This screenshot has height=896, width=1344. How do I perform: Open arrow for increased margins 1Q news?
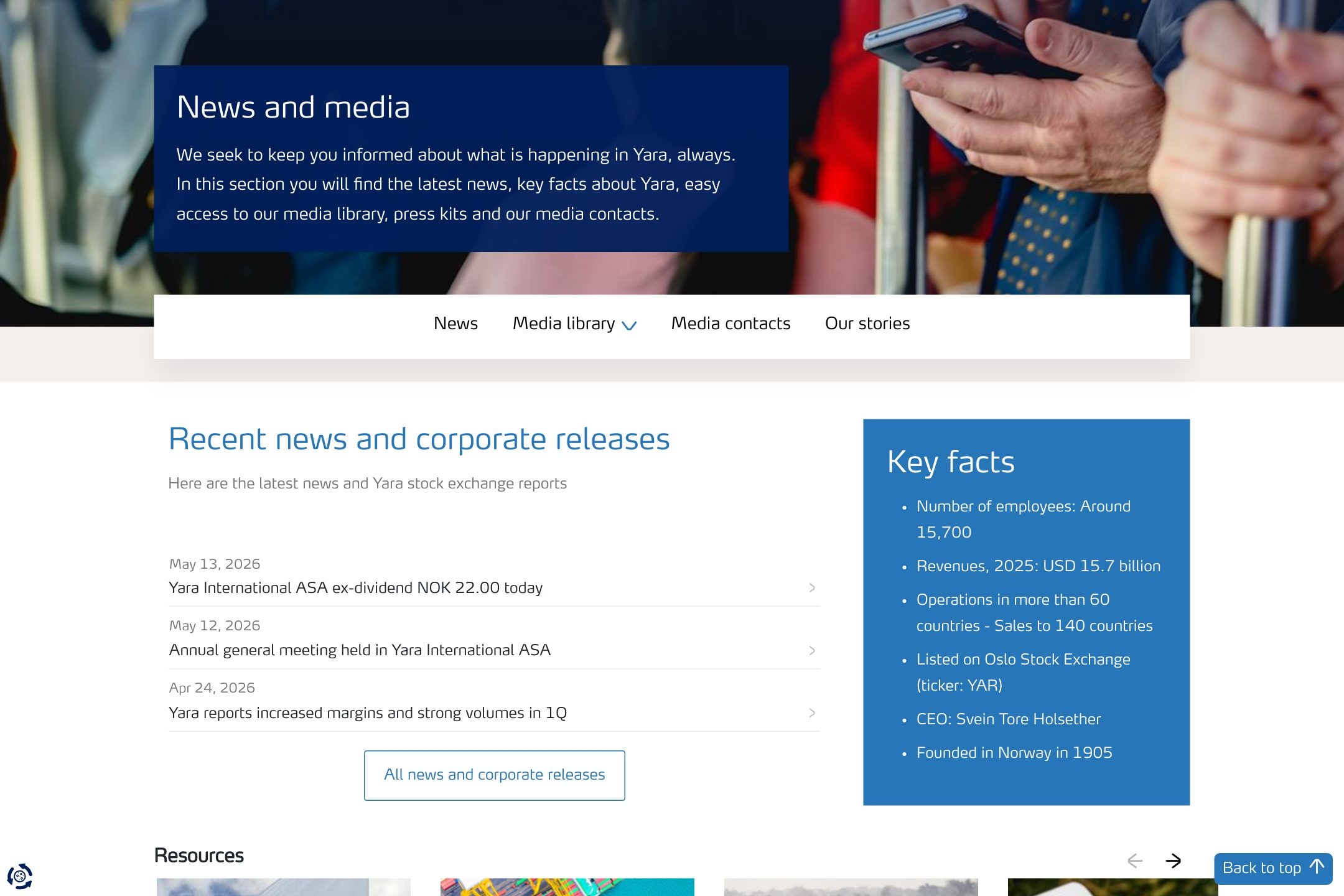(x=812, y=712)
